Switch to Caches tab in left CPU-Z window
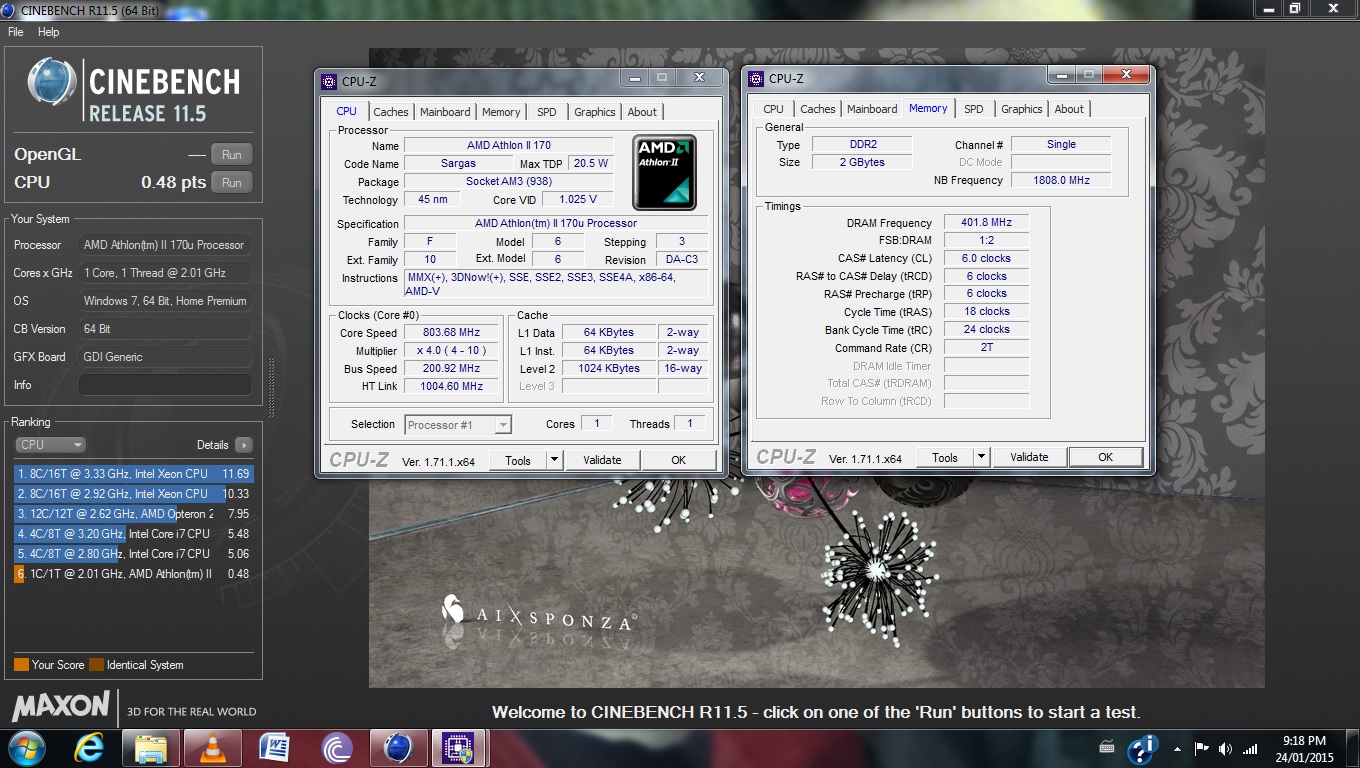 [391, 112]
